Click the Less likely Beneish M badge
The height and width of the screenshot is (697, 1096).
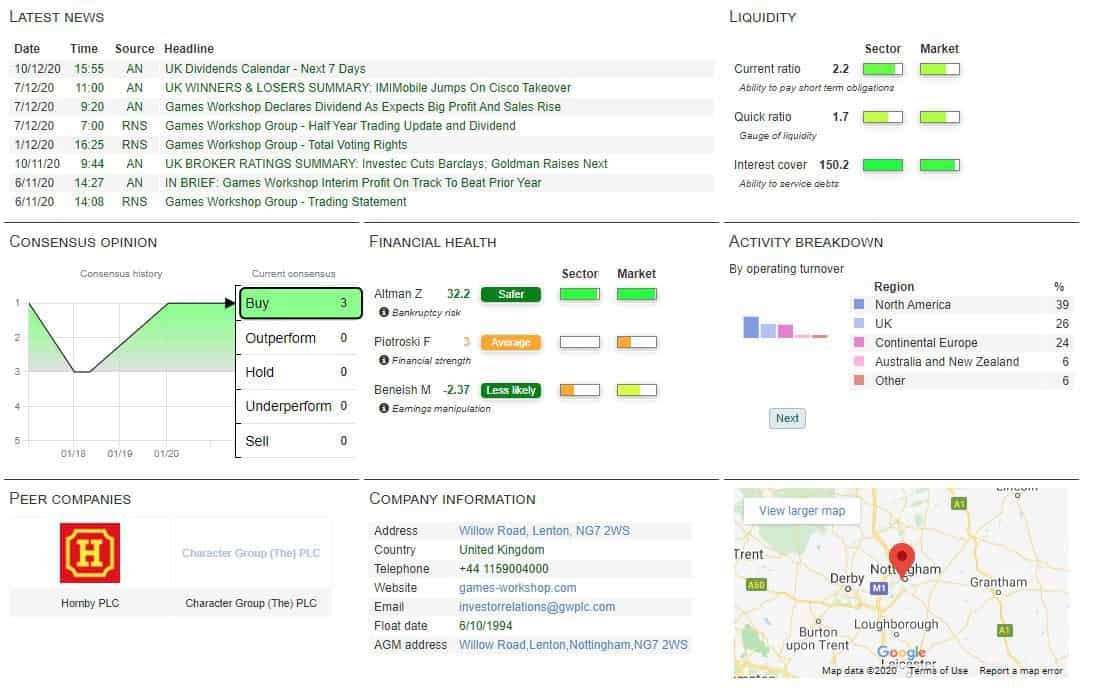point(511,390)
